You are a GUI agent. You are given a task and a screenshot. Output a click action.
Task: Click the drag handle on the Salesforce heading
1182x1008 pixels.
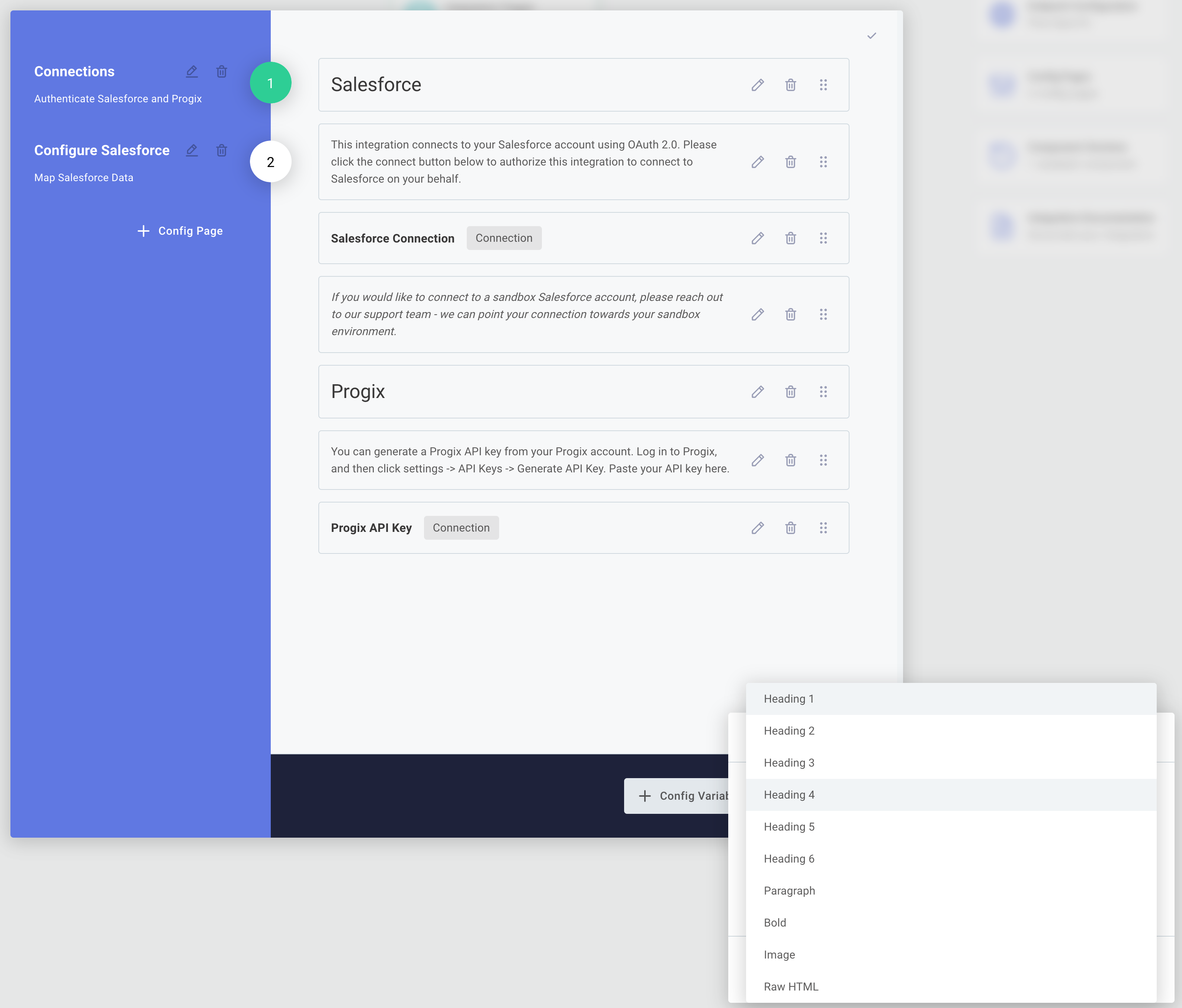(x=824, y=85)
